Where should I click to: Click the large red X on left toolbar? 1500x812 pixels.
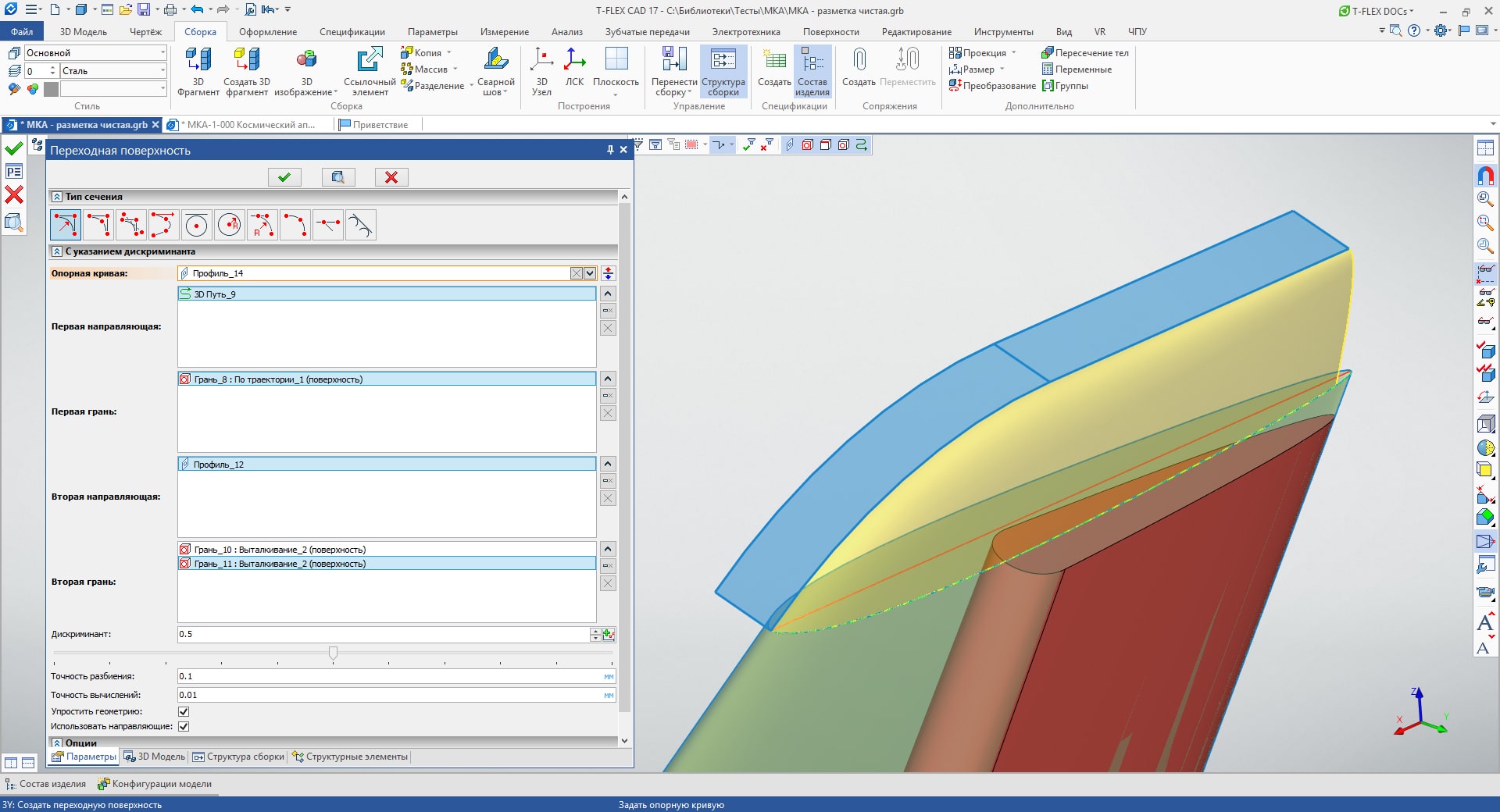[x=14, y=194]
